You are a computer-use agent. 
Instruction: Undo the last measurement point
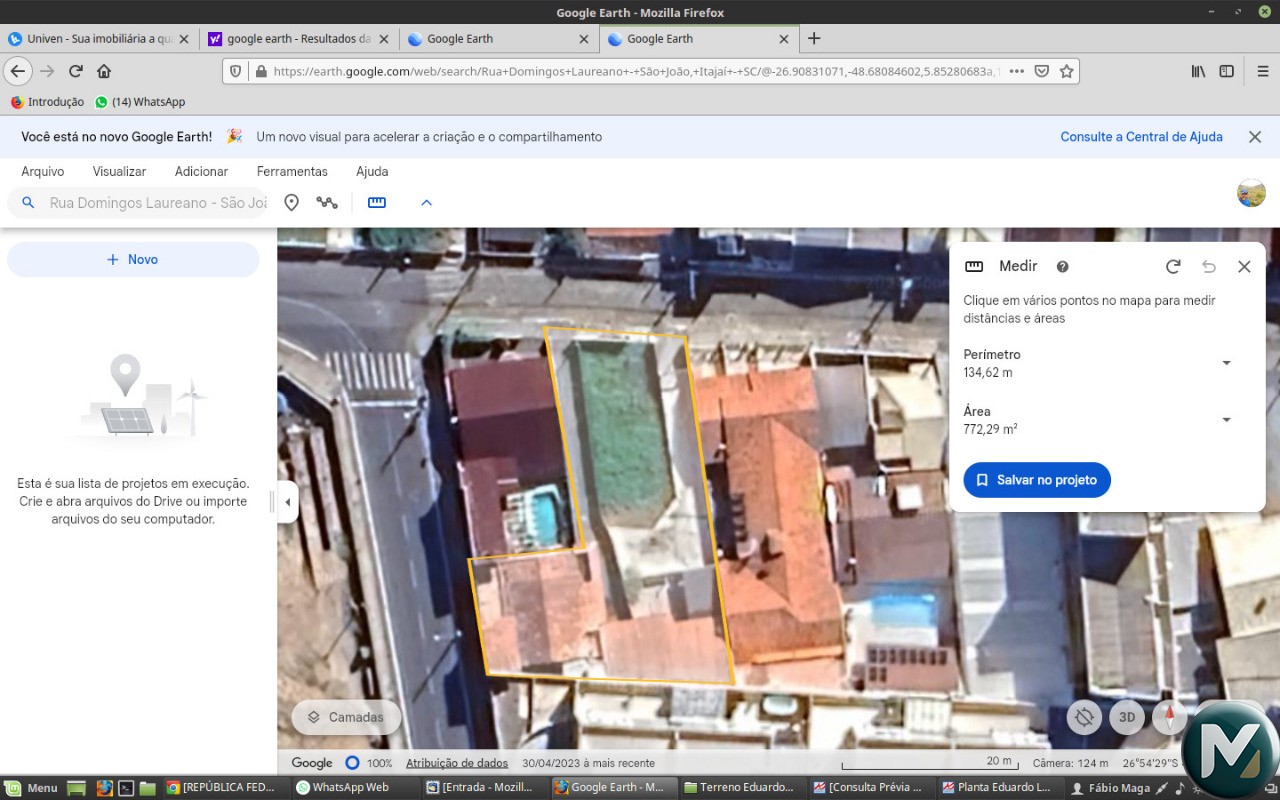1209,267
